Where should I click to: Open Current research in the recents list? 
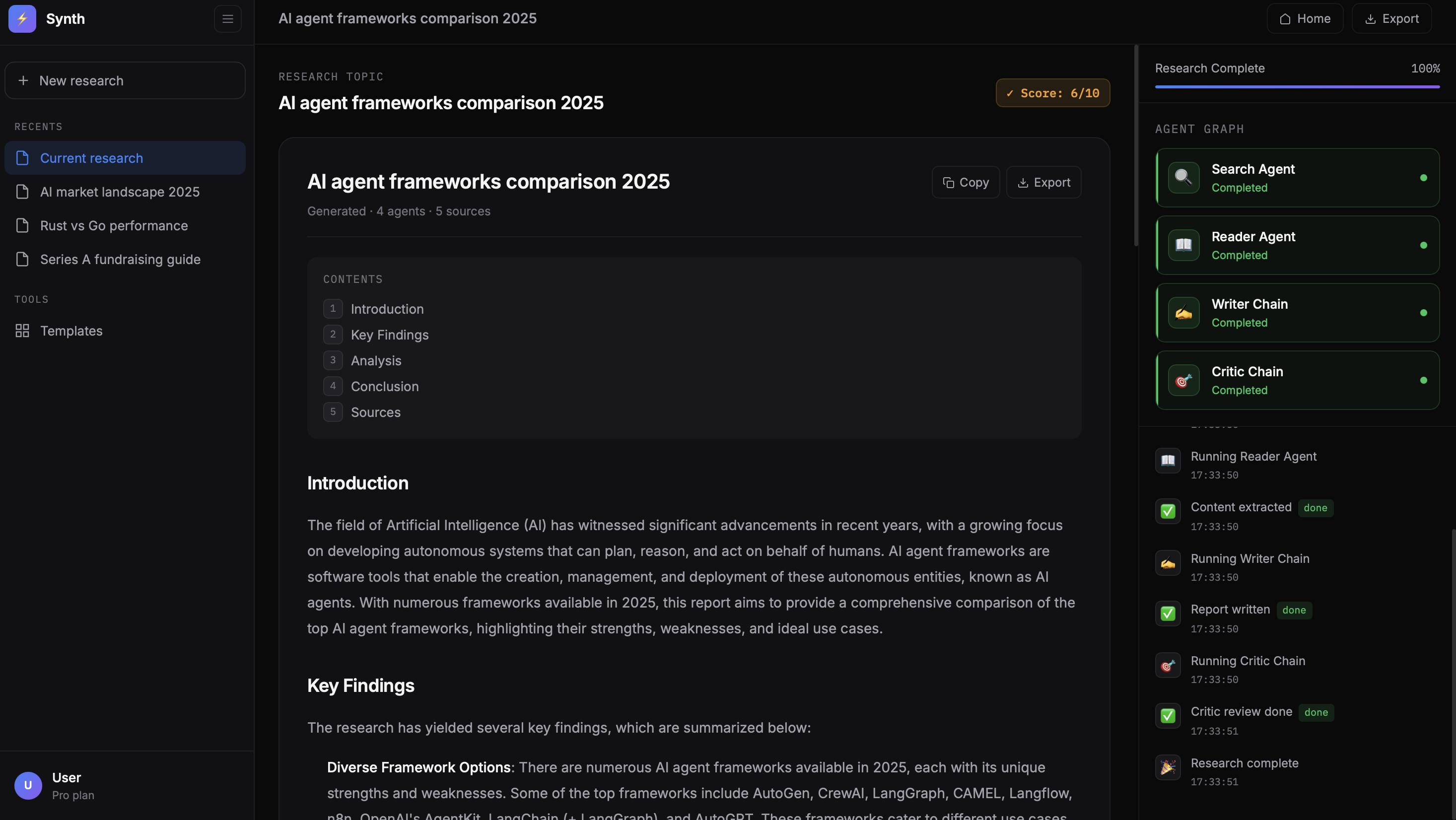pos(125,158)
